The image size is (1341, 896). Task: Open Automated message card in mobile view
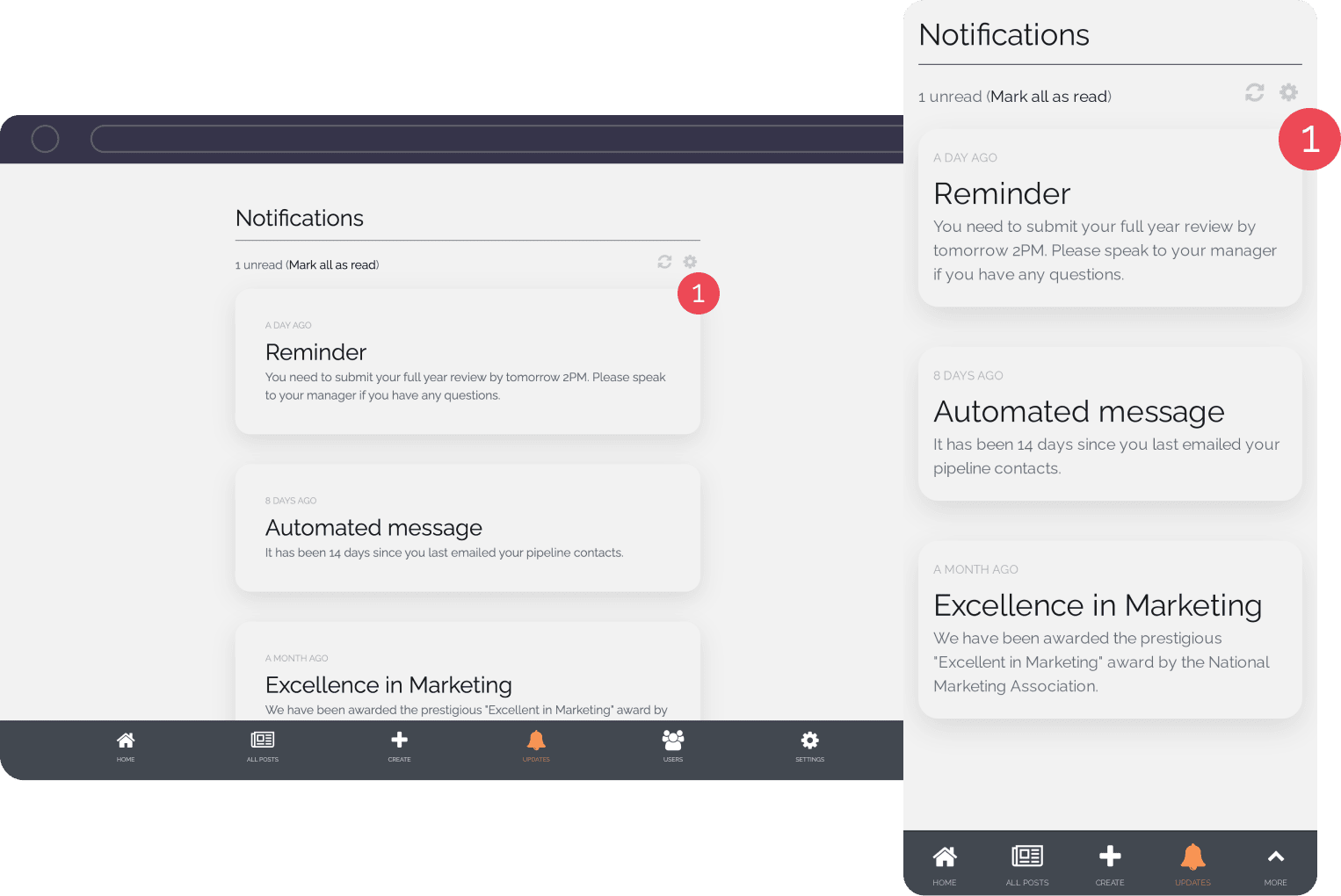1110,423
